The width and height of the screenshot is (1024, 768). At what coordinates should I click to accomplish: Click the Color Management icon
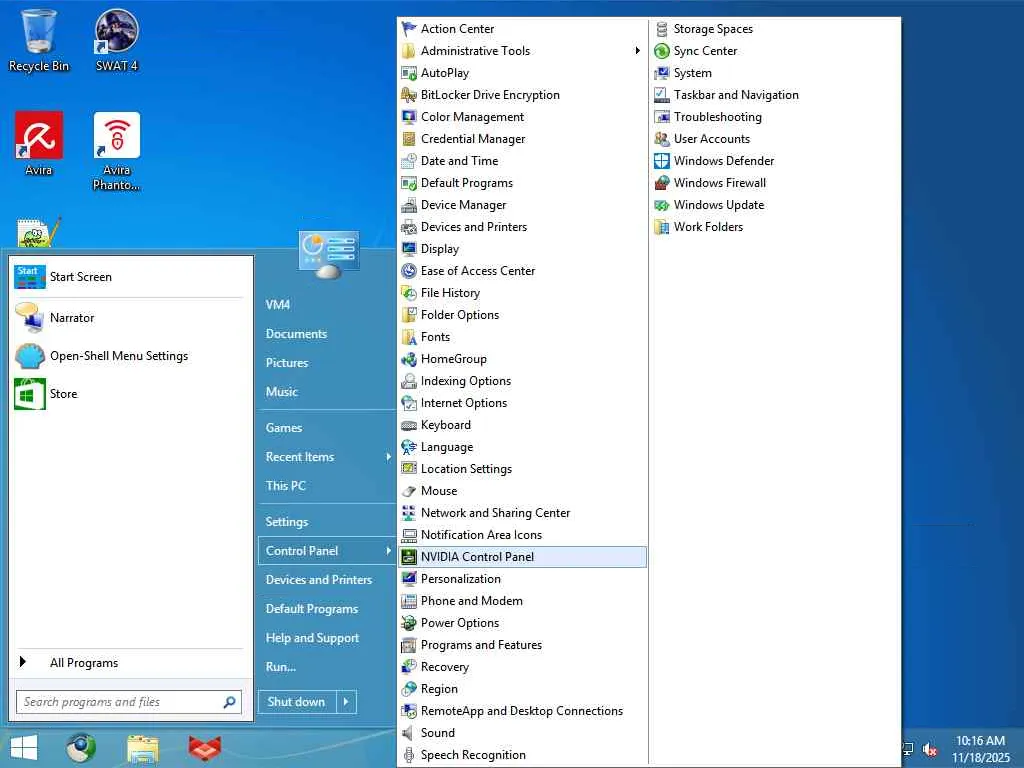[409, 117]
